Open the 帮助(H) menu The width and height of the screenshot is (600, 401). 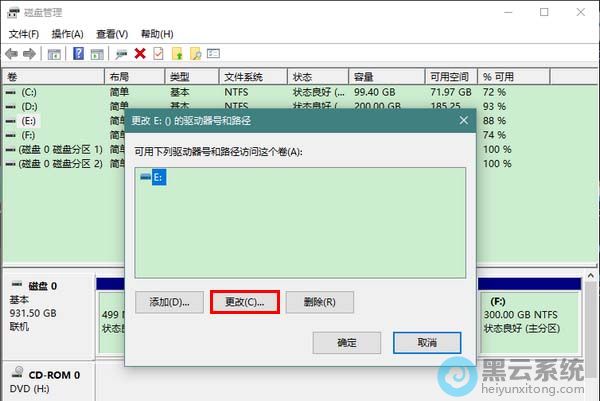157,33
